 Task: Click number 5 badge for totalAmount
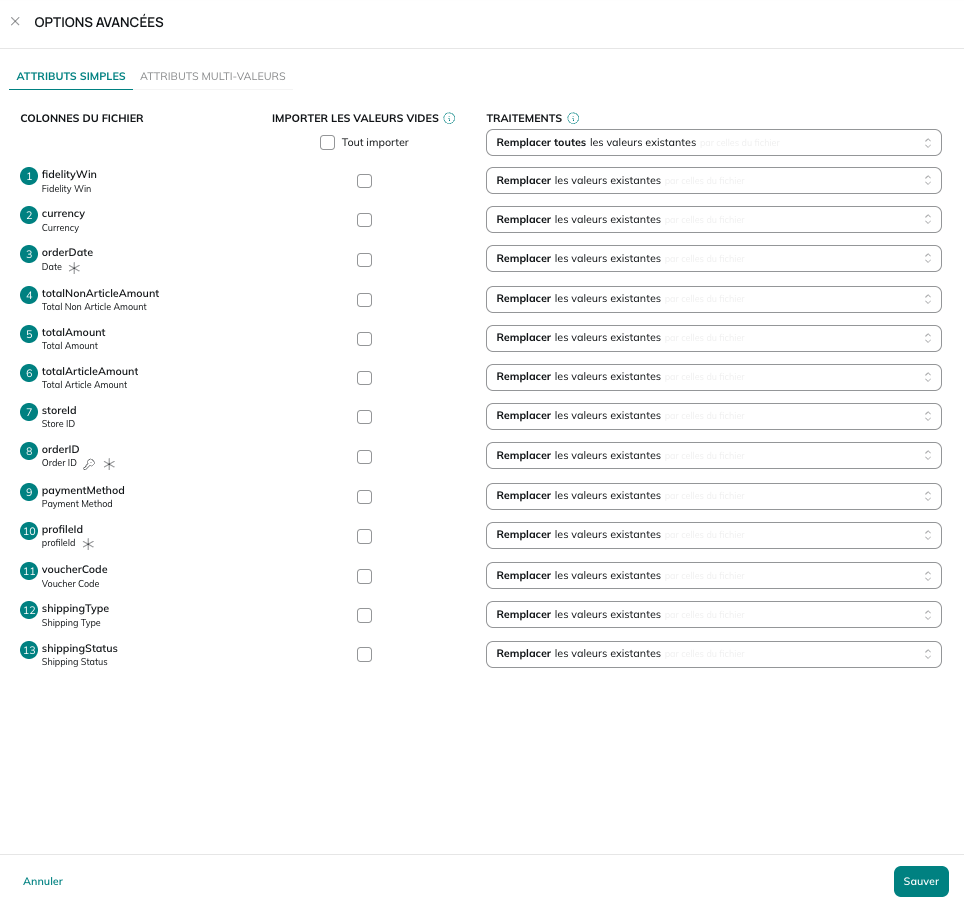(x=29, y=334)
